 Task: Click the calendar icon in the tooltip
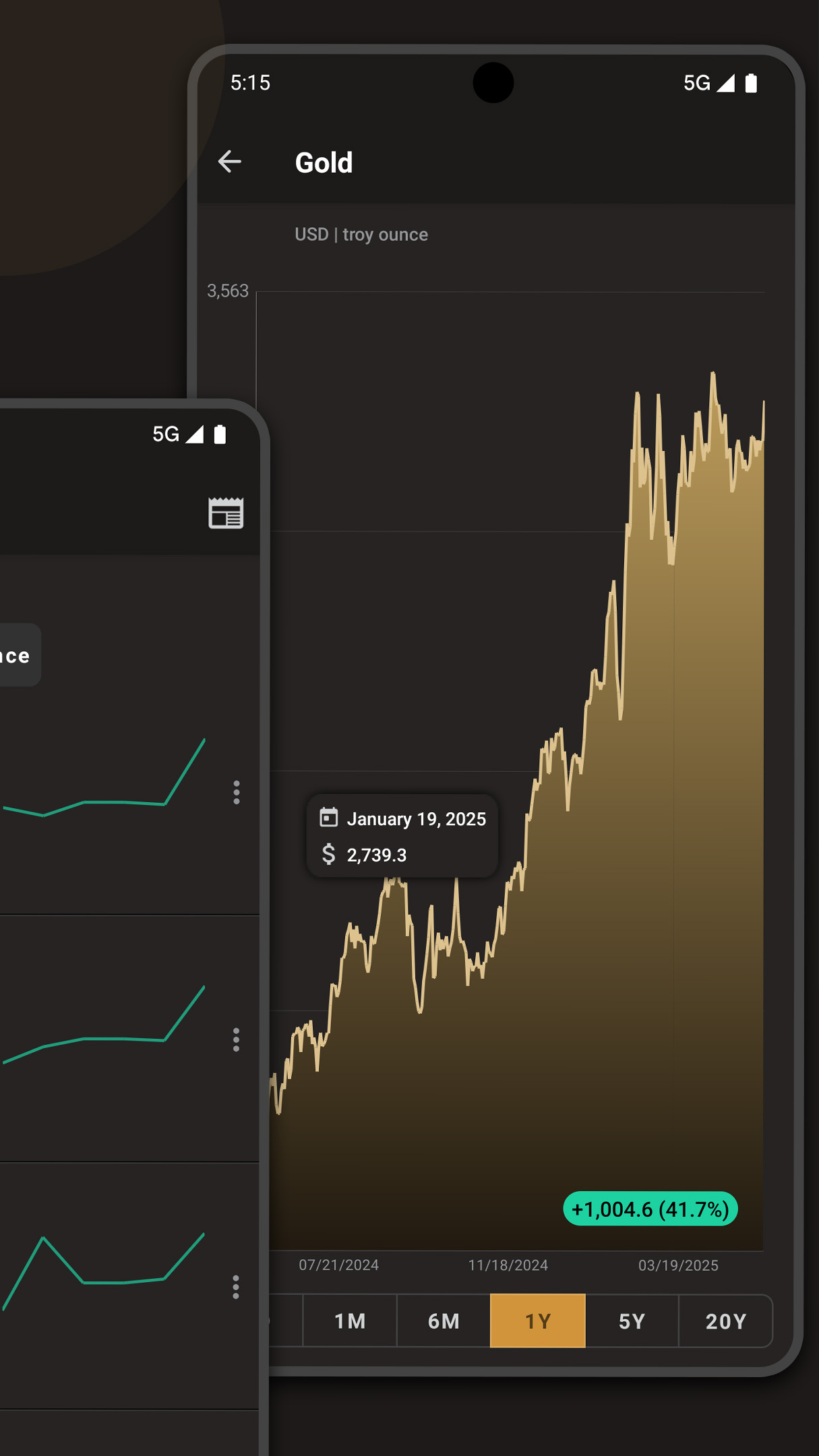[328, 818]
